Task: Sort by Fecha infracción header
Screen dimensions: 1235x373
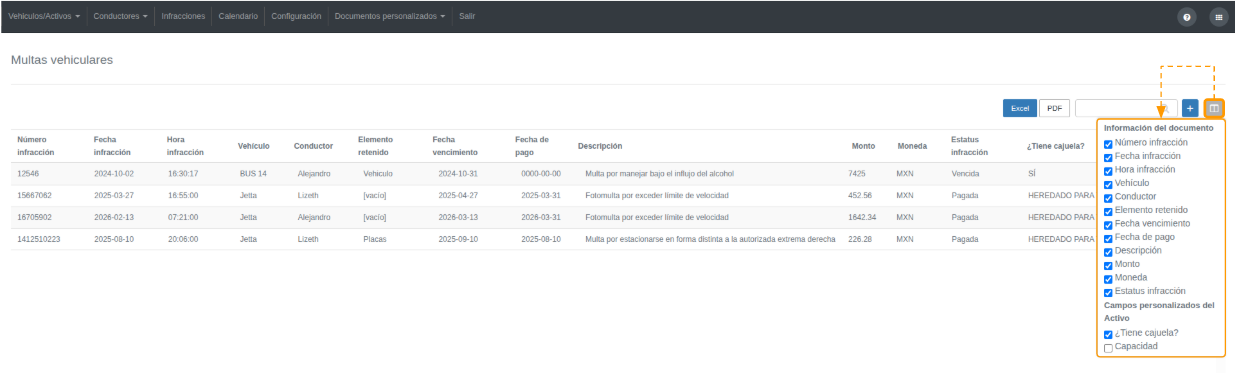Action: 112,146
